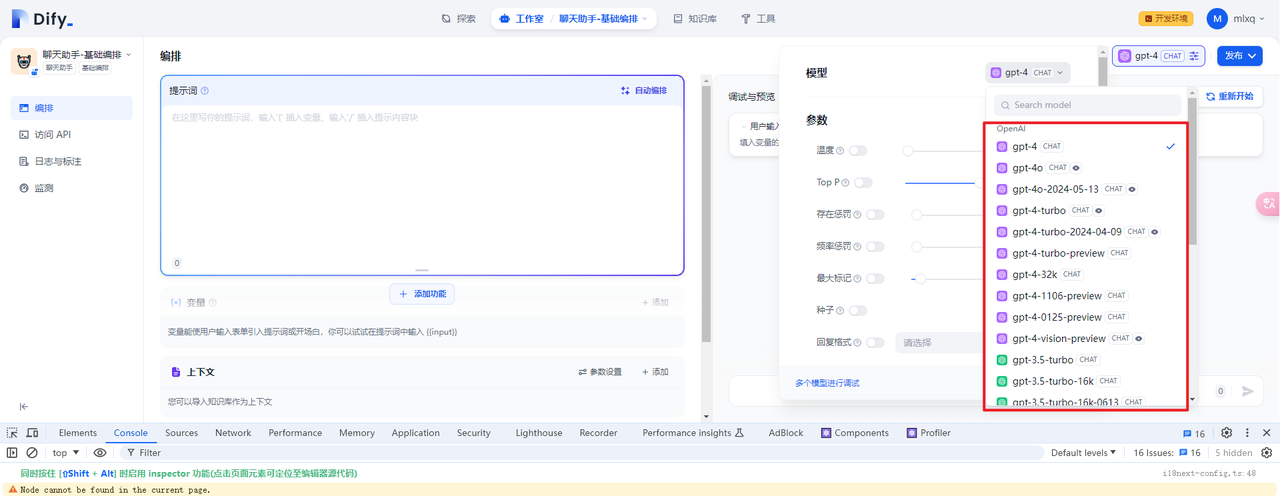Switch to the DevTools Elements tab
Screen dimensions: 1280x502
pos(78,433)
